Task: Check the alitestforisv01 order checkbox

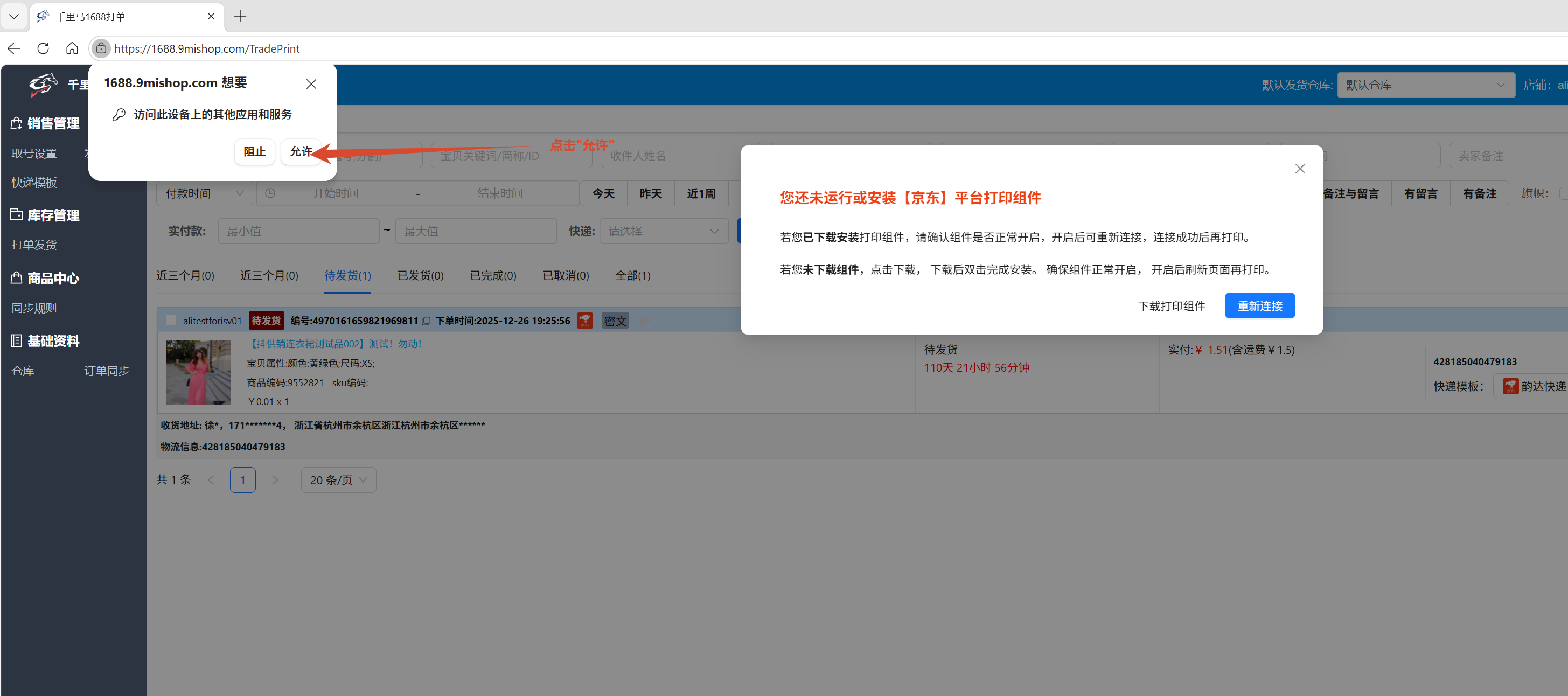Action: [x=171, y=321]
